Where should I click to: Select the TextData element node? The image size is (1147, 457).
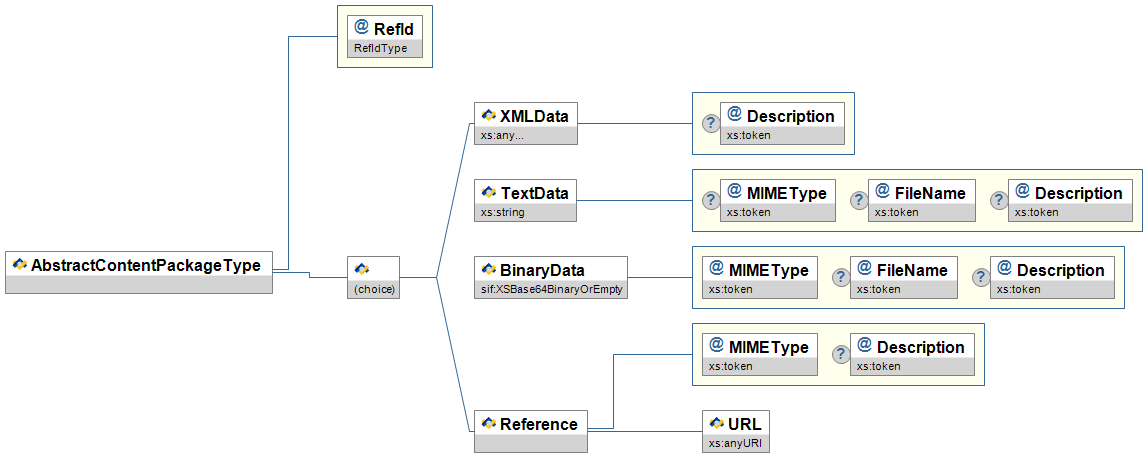[x=526, y=200]
